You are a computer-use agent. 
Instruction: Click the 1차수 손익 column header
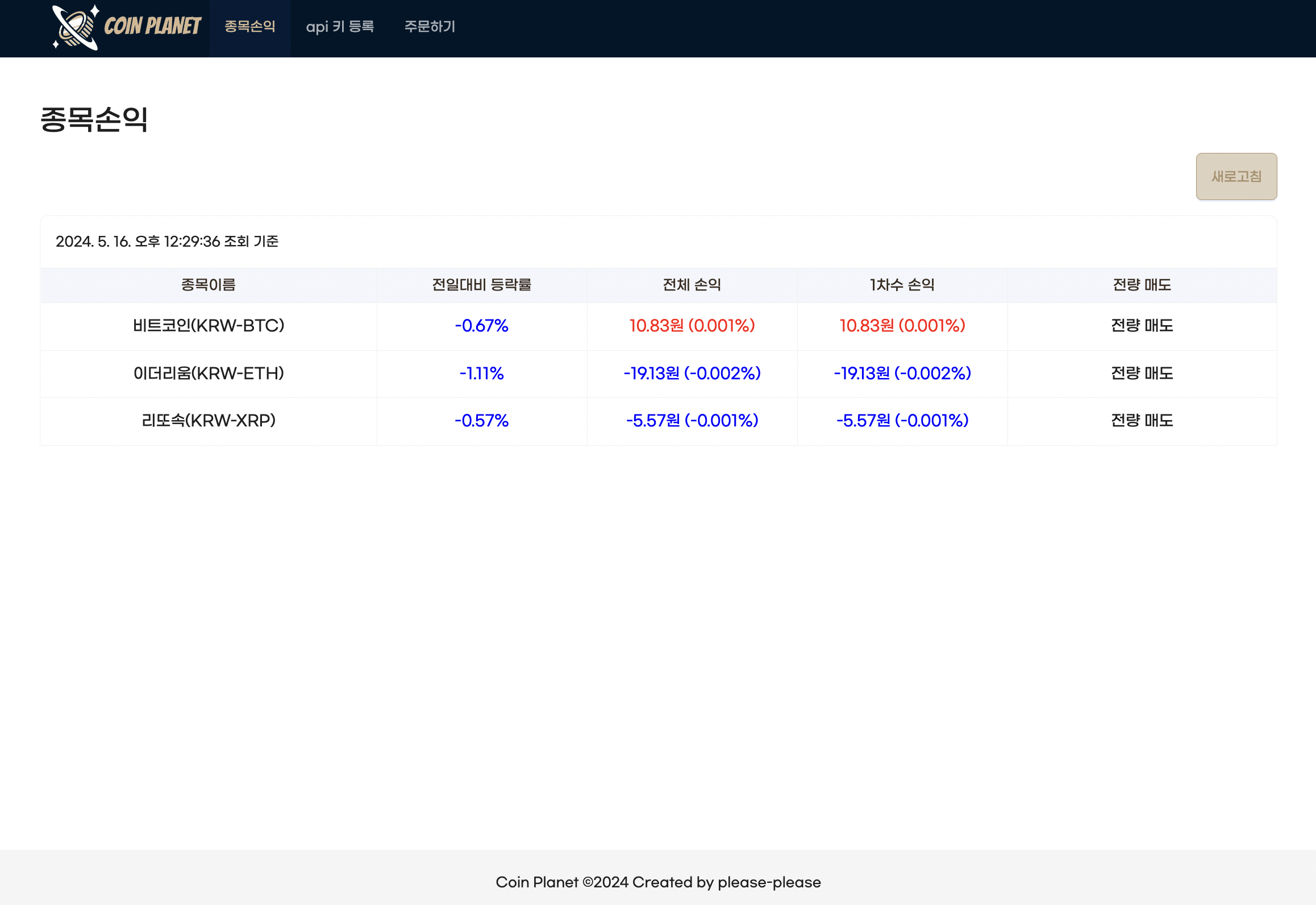(902, 285)
